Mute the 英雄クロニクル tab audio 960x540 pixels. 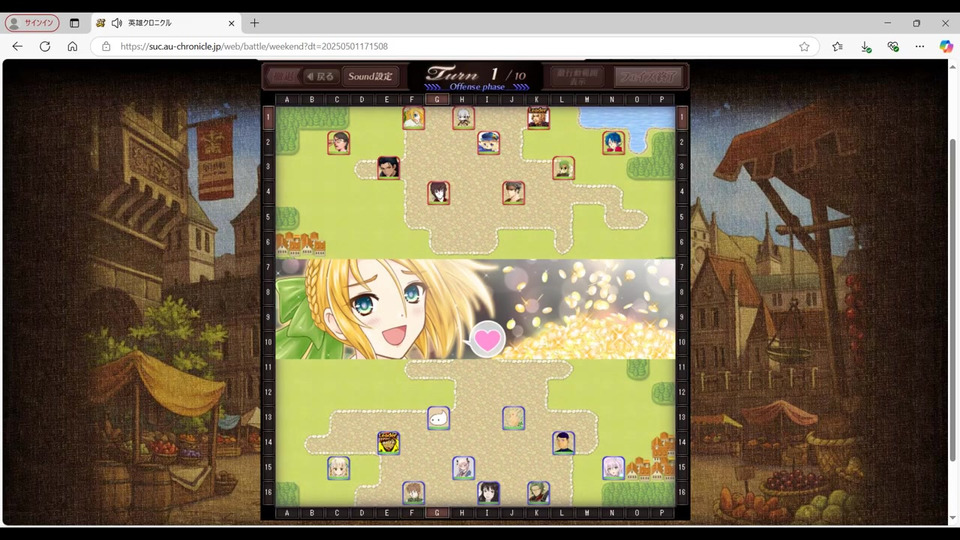pyautogui.click(x=117, y=23)
